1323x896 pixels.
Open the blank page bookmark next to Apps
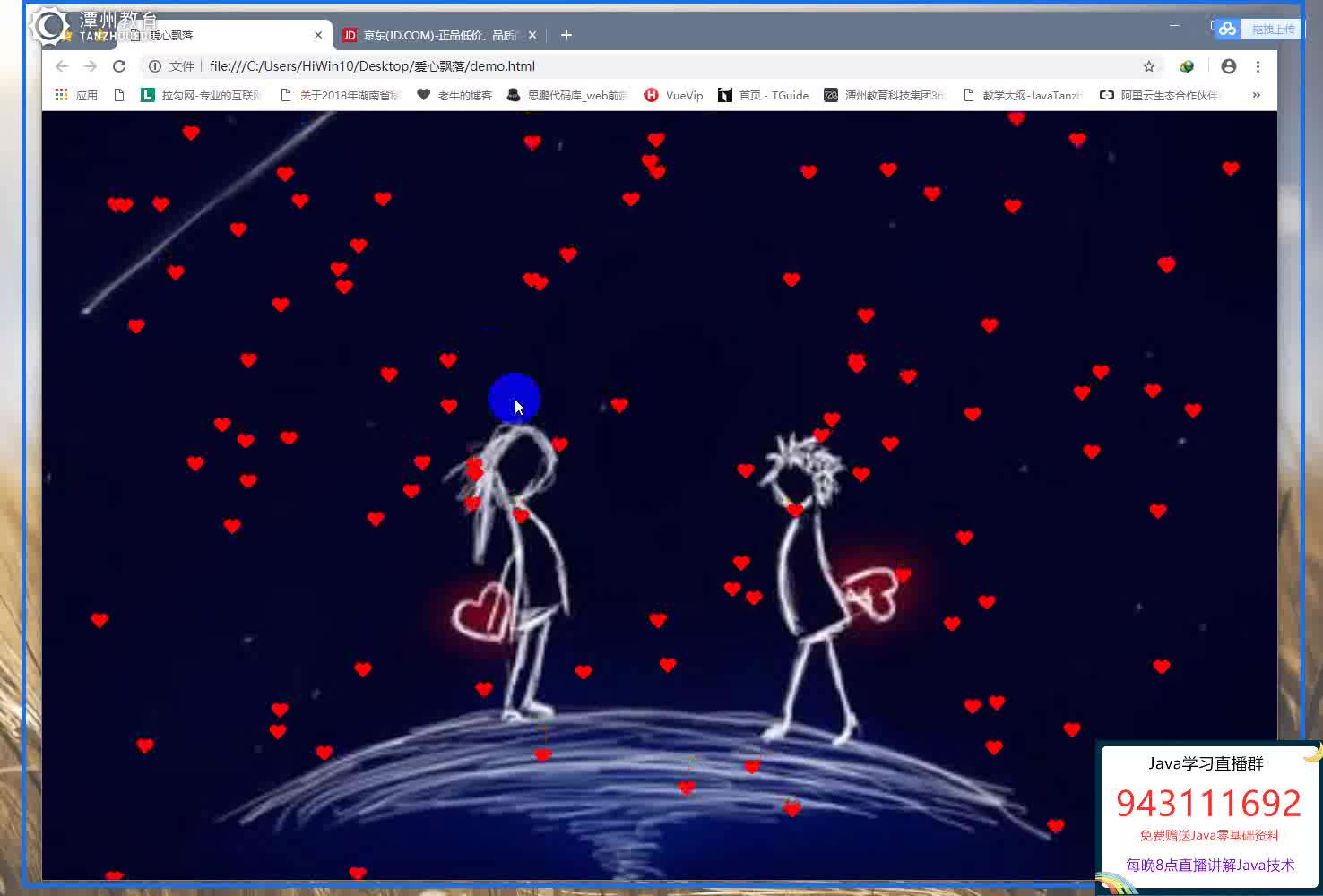click(x=119, y=95)
